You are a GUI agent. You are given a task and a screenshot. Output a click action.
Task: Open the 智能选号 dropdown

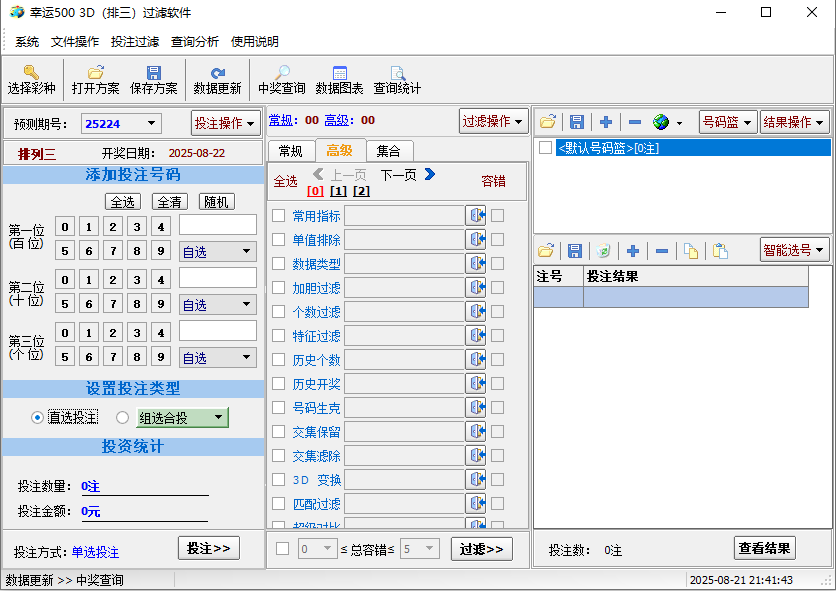pyautogui.click(x=795, y=250)
